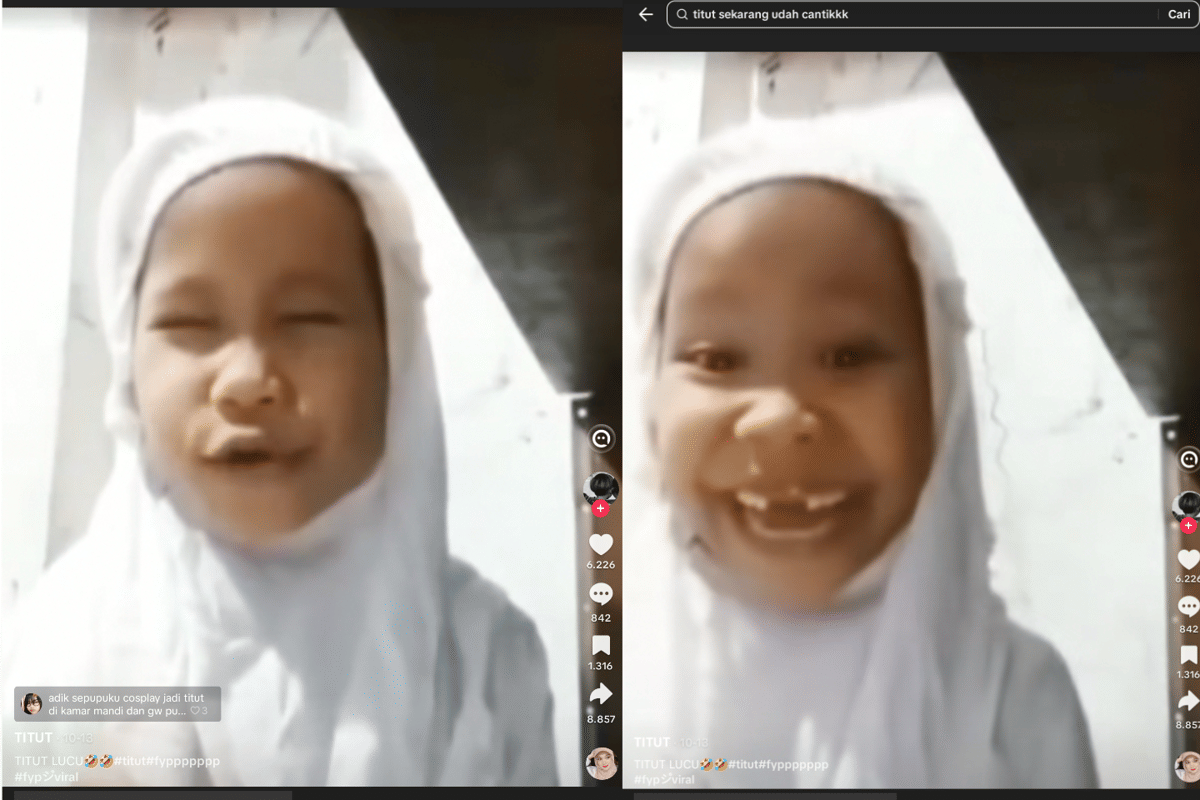Open #titut hashtag on the pinned-comment video
The image size is (1200, 800).
click(131, 761)
